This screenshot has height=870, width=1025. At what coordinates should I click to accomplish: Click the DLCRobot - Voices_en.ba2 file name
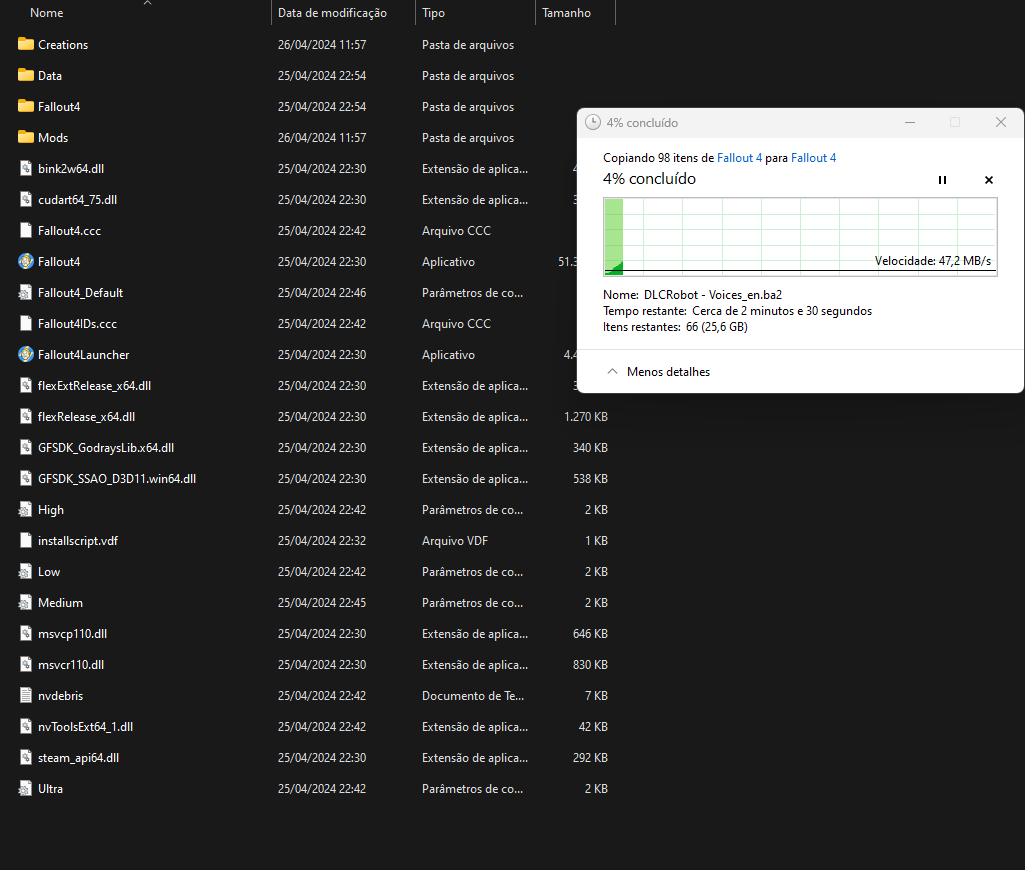point(713,295)
